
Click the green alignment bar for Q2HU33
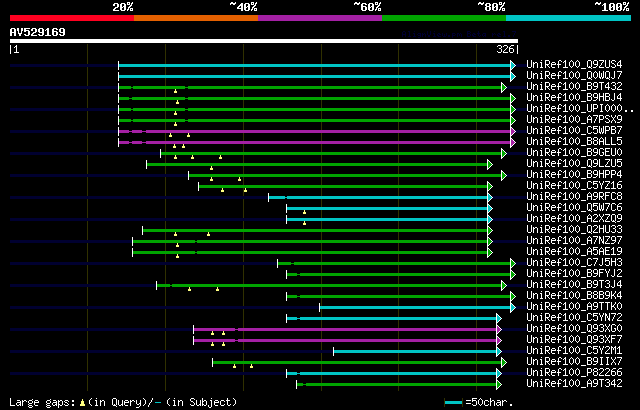[315, 230]
